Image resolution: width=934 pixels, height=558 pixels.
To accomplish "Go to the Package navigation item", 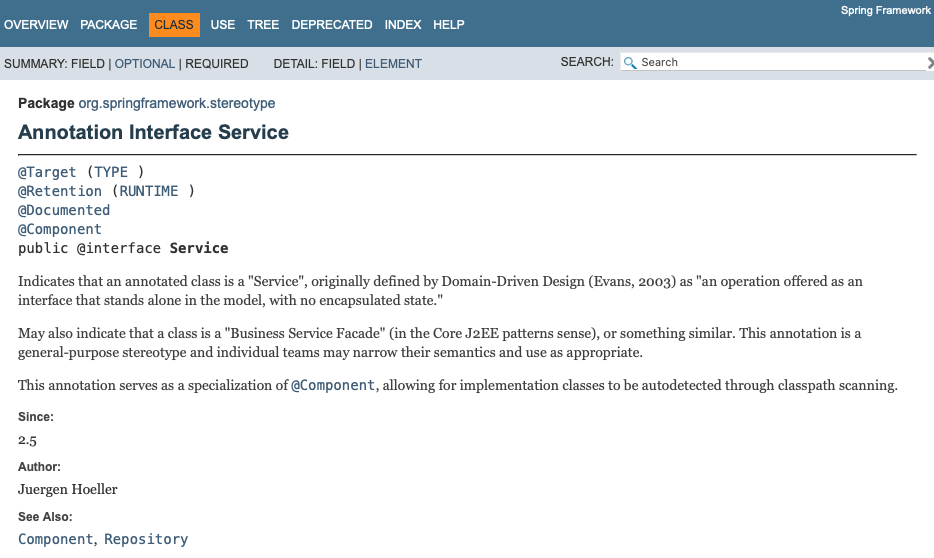I will [108, 25].
